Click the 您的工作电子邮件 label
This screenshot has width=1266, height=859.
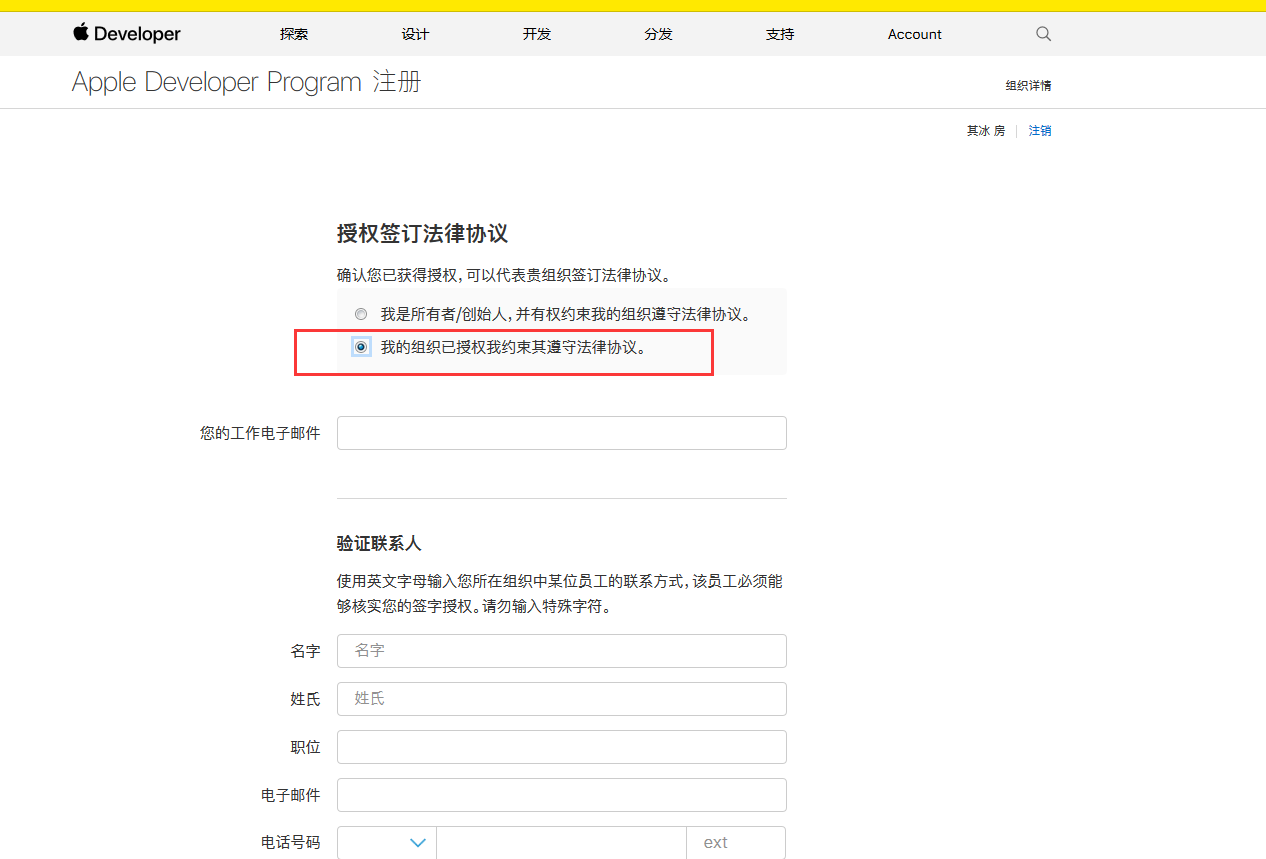pos(260,433)
